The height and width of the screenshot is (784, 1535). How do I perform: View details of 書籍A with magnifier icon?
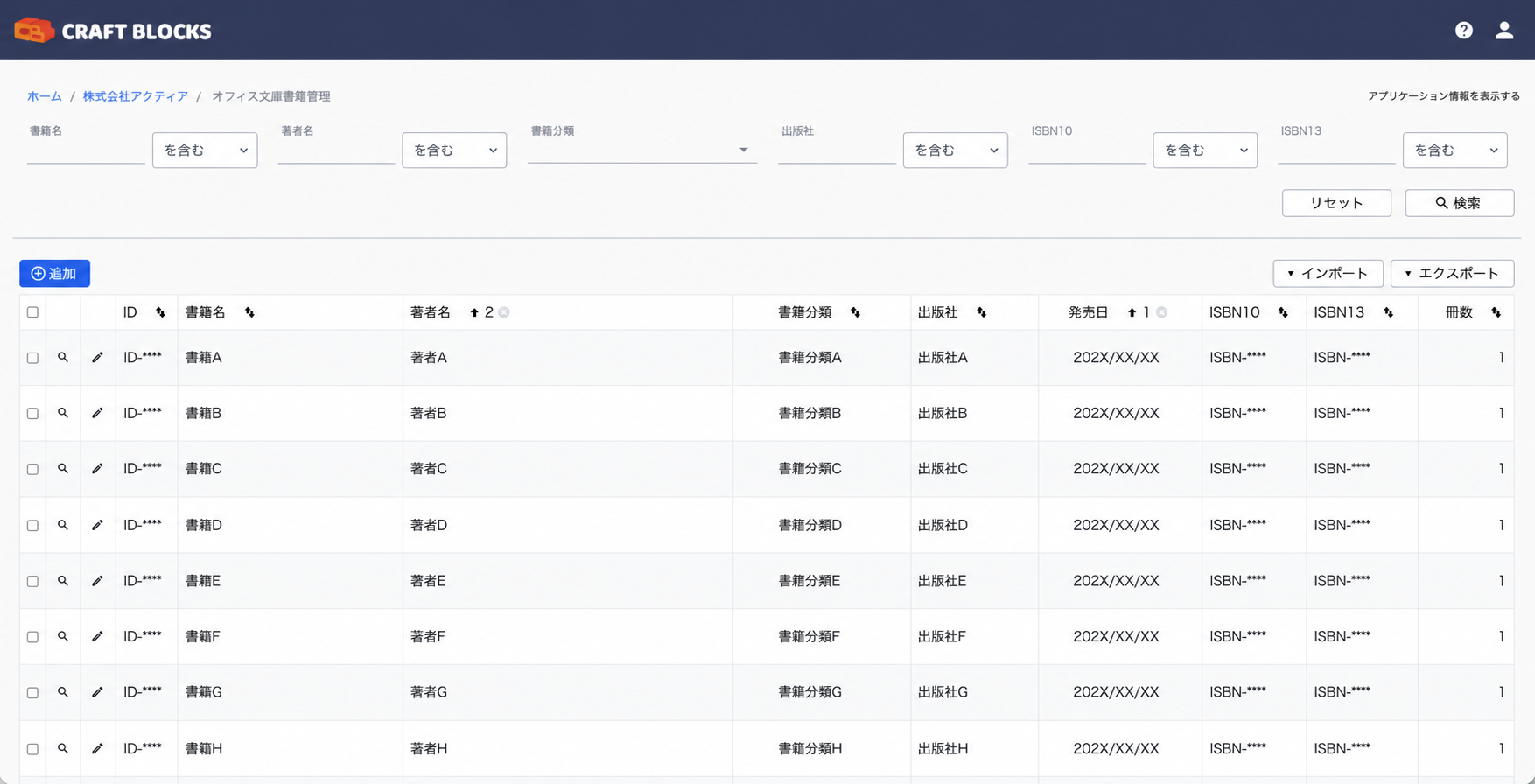click(x=63, y=358)
